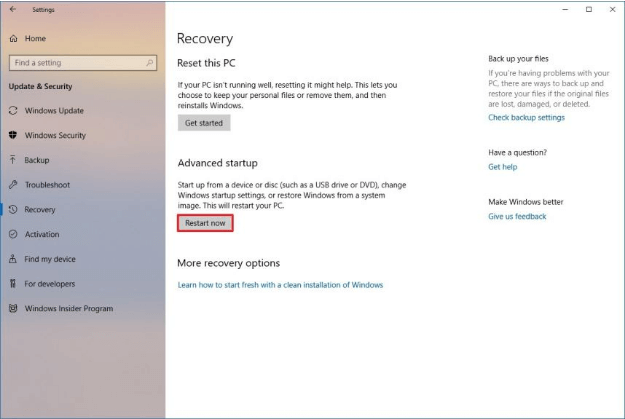The image size is (625, 419).
Task: Open the Troubleshoot page
Action: pyautogui.click(x=47, y=185)
